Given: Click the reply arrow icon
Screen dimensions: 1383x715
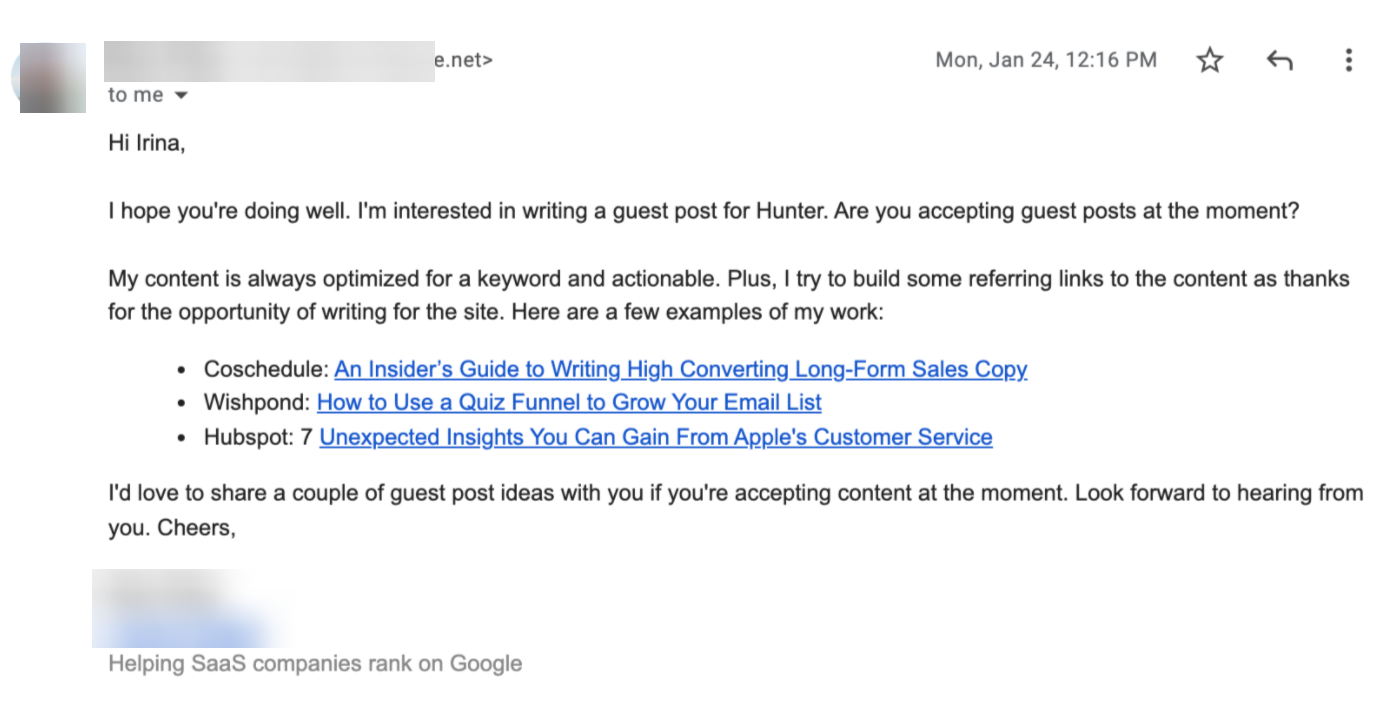Looking at the screenshot, I should (x=1279, y=61).
